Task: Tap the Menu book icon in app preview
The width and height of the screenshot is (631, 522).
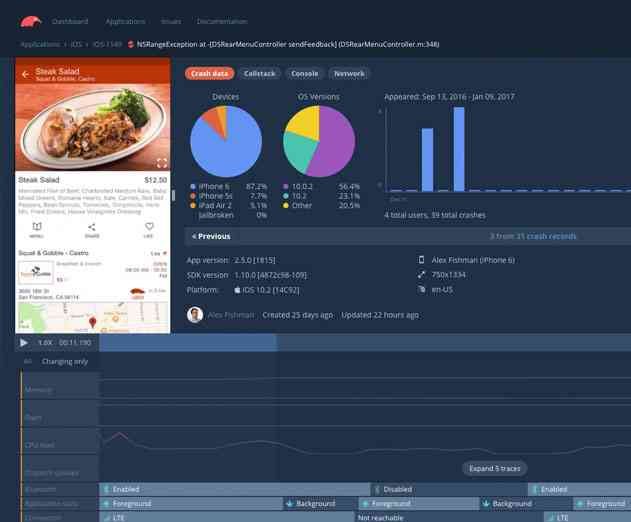Action: tap(37, 229)
